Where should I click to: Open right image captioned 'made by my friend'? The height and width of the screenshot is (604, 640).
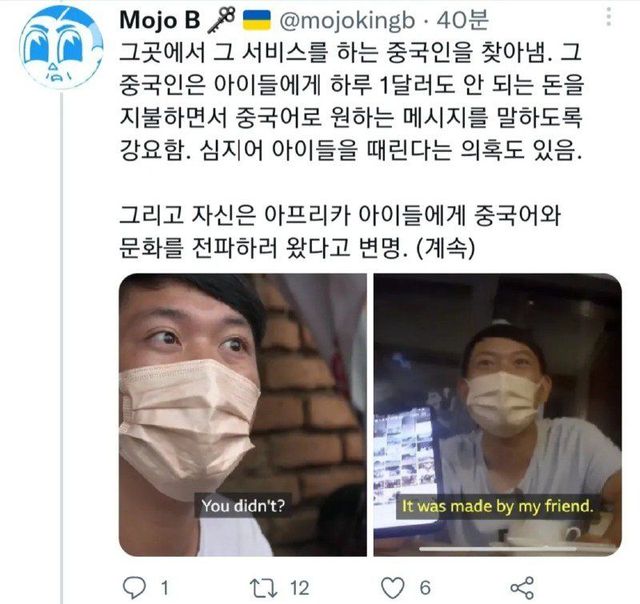point(498,415)
